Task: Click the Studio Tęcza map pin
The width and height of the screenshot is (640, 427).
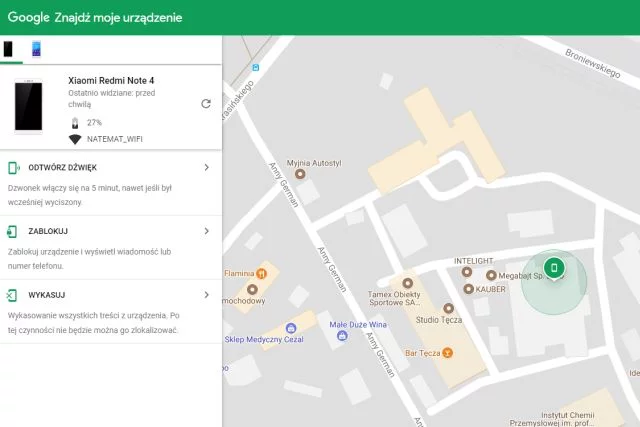Action: click(x=449, y=308)
